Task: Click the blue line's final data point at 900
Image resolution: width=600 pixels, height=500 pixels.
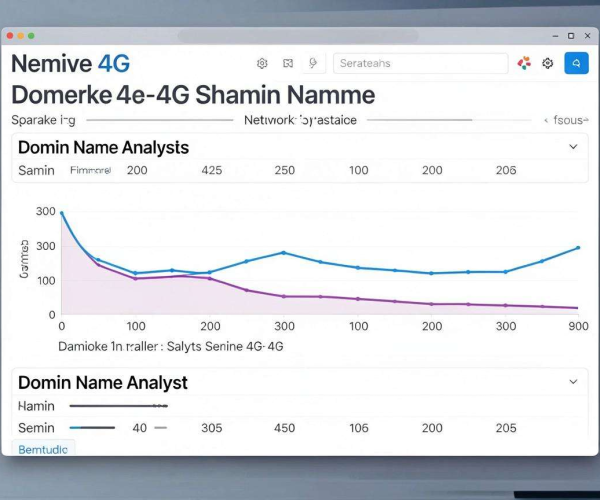Action: coord(578,248)
